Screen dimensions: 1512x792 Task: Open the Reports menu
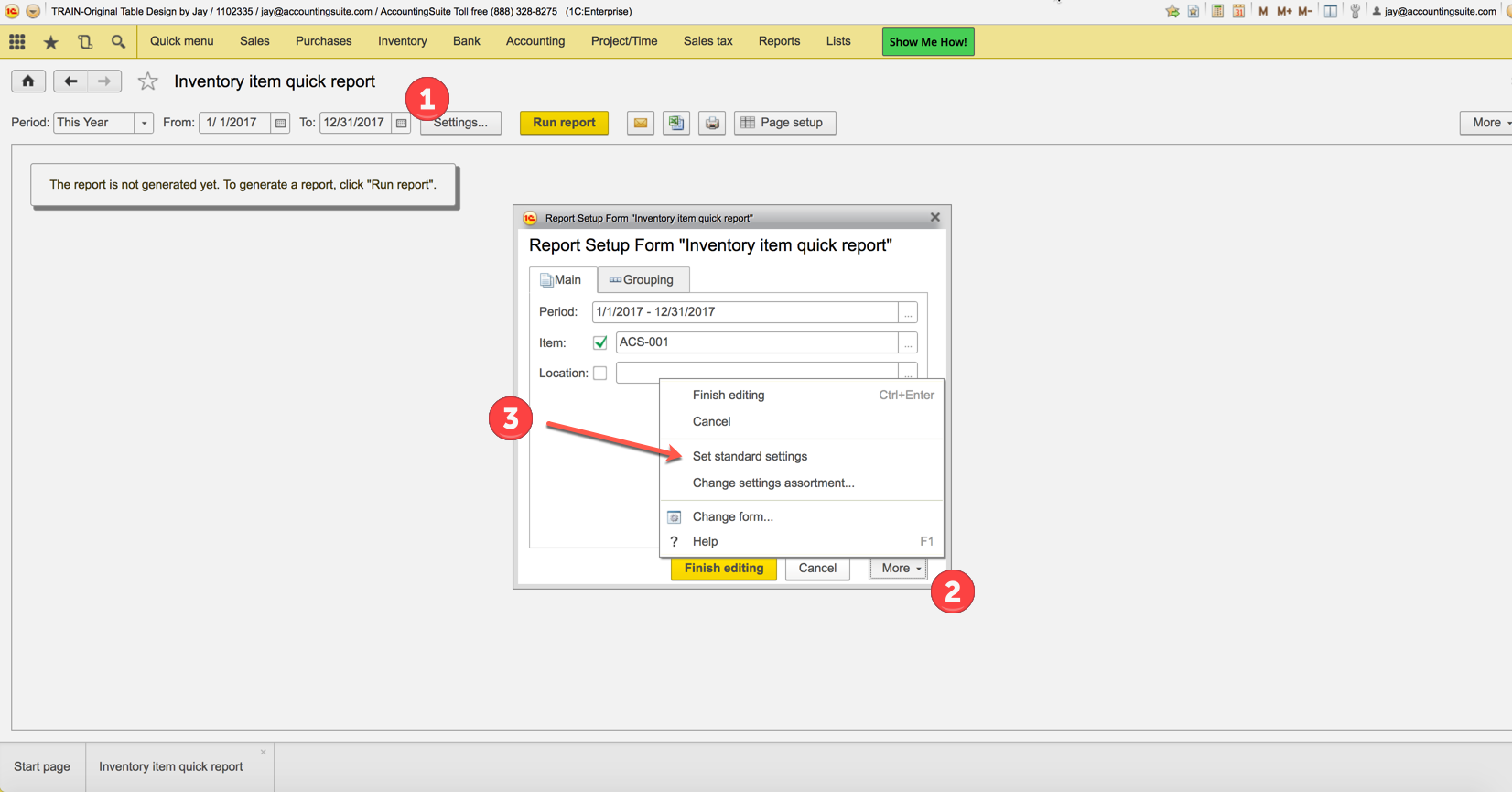pos(780,41)
